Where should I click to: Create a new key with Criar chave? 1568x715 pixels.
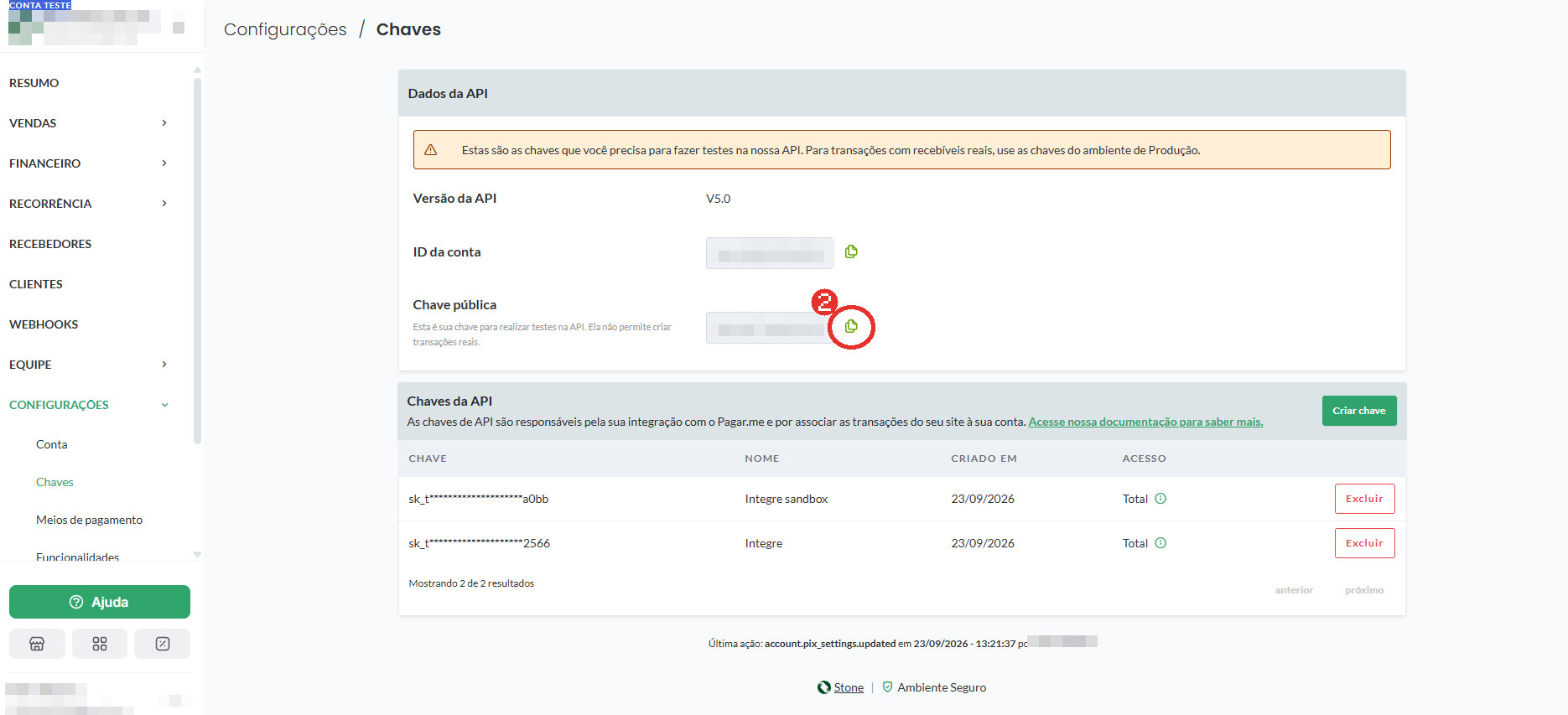click(1359, 411)
